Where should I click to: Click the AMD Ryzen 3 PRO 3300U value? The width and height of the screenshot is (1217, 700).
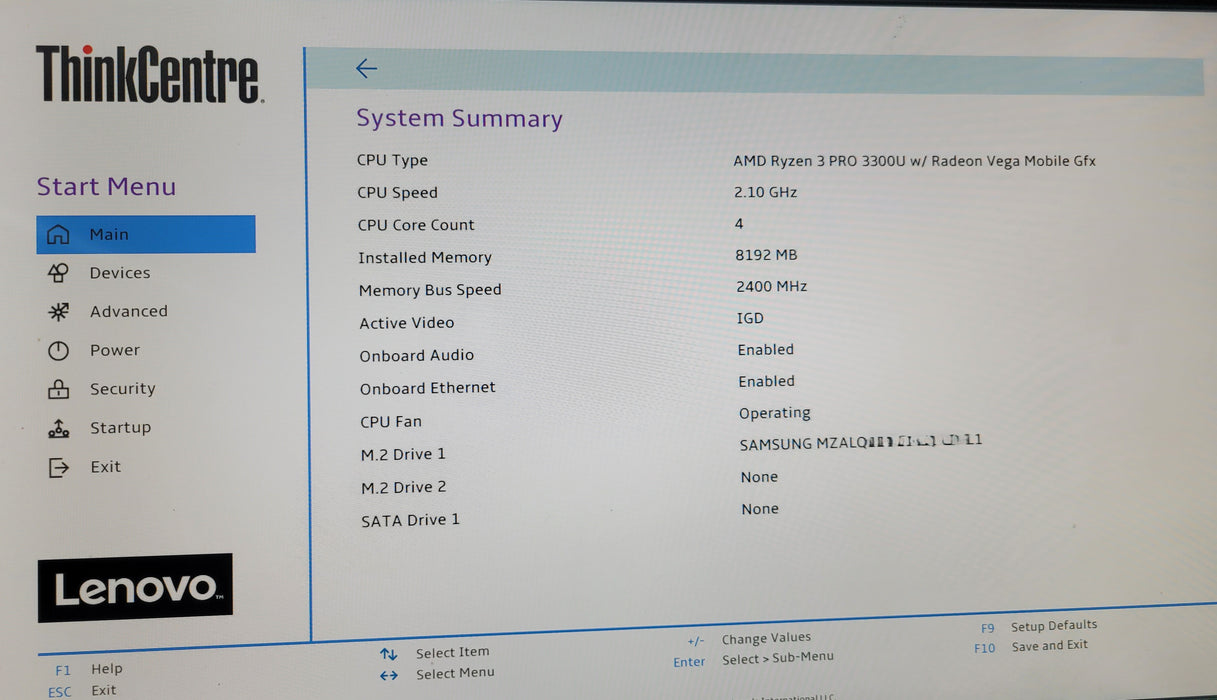point(914,161)
